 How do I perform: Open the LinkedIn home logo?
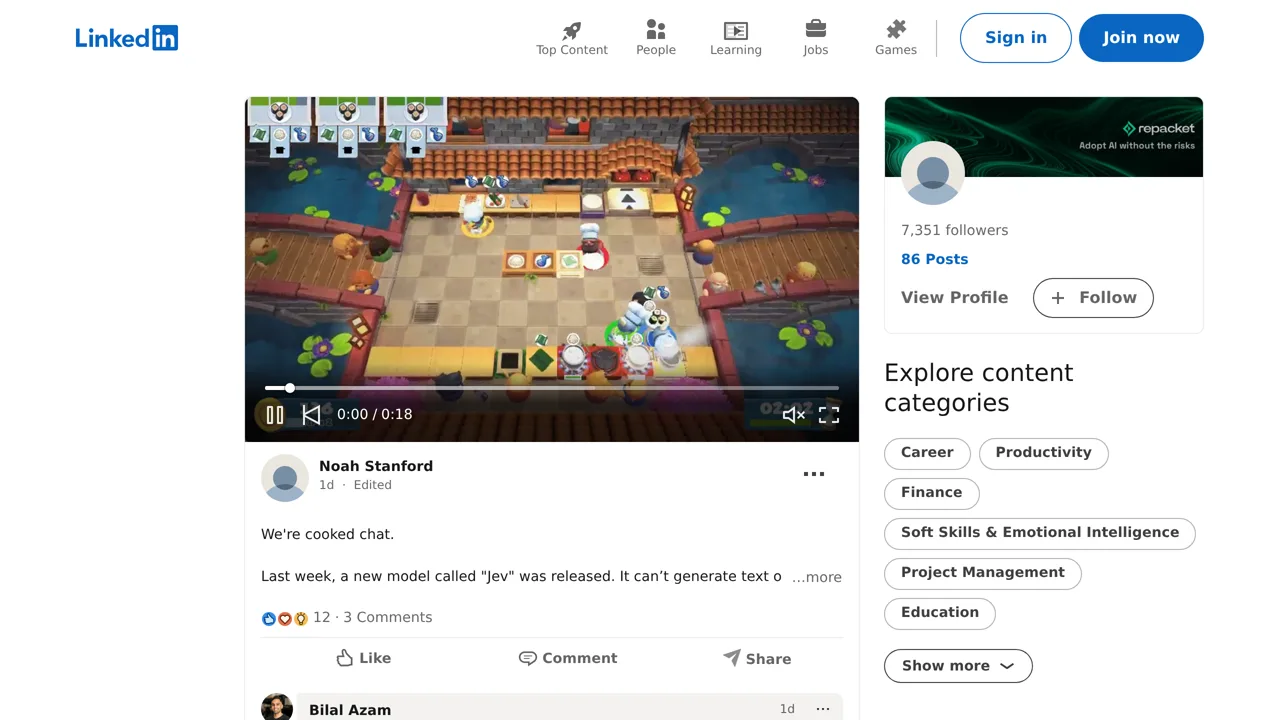pos(127,38)
